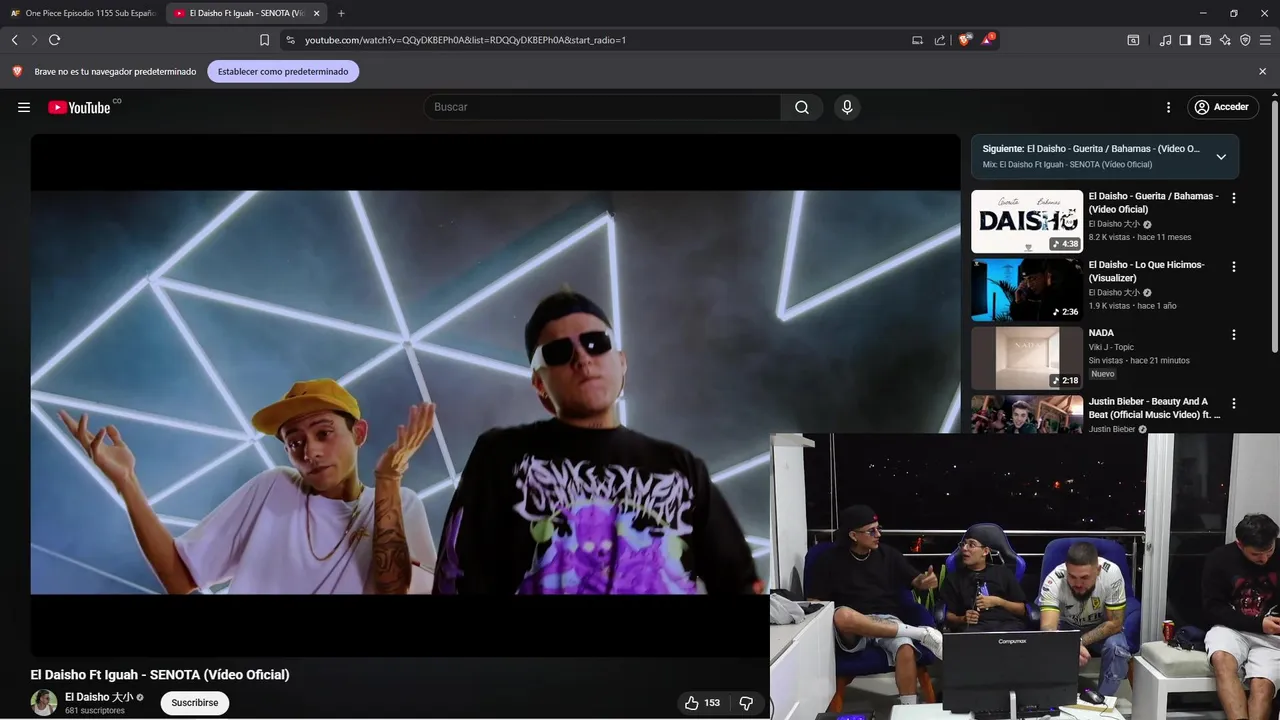Close the El Daisho YouTube tab
This screenshot has height=720, width=1280.
[317, 13]
